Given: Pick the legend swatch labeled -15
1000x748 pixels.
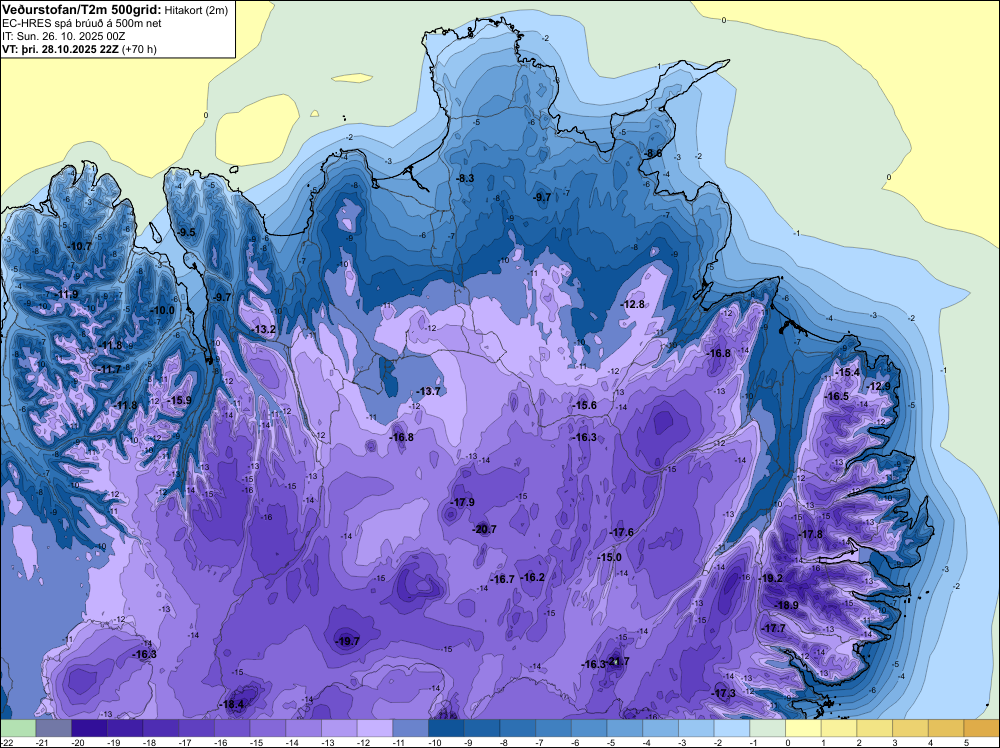Looking at the screenshot, I should coord(268,728).
